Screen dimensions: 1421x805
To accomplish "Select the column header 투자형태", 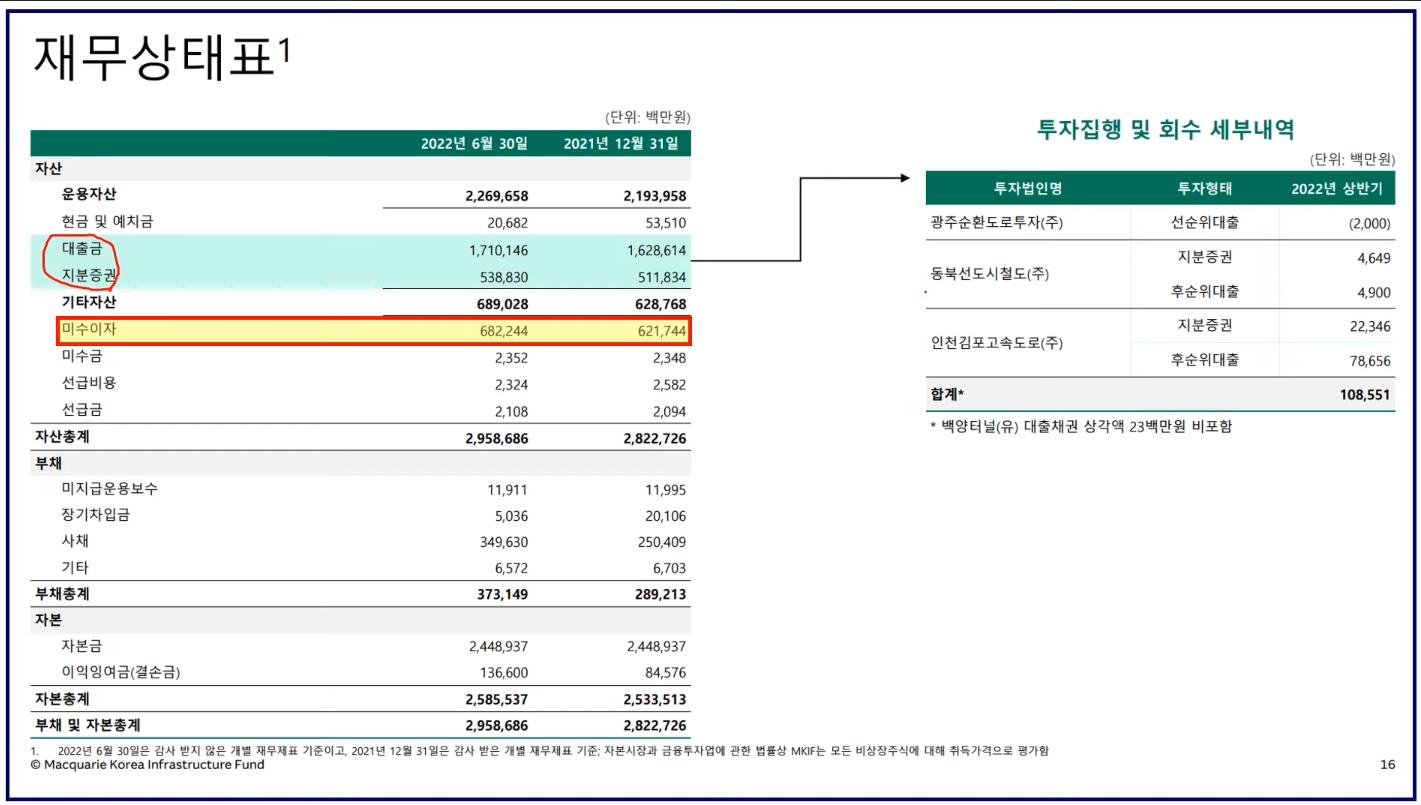I will coord(1205,188).
